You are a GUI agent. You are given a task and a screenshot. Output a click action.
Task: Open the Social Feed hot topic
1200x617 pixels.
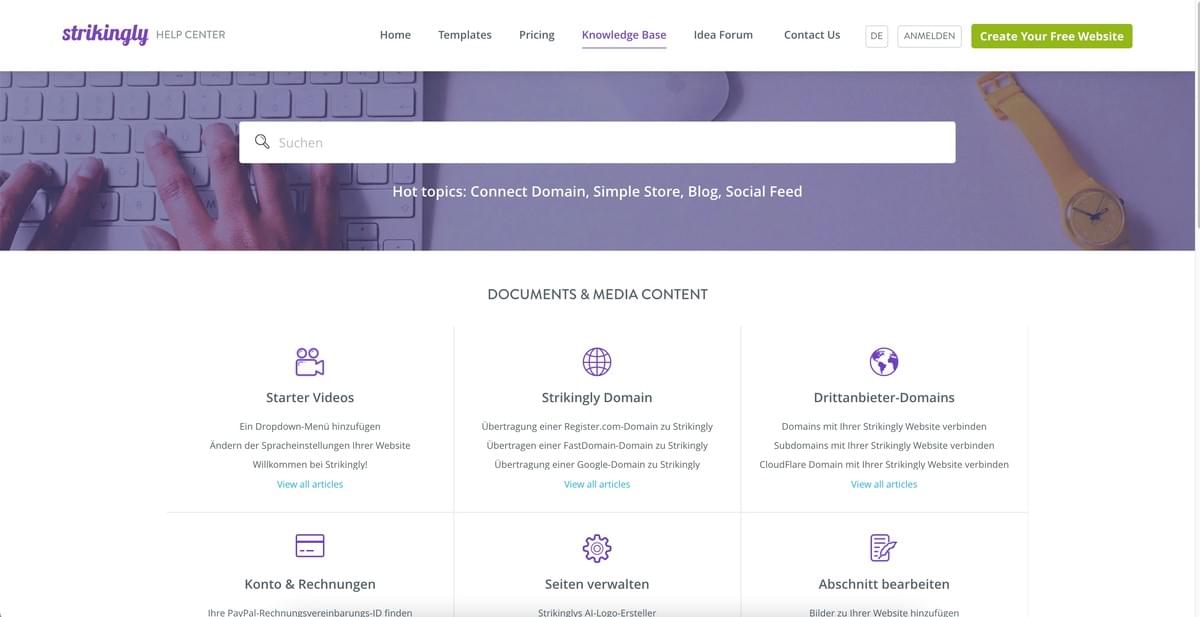pos(764,191)
